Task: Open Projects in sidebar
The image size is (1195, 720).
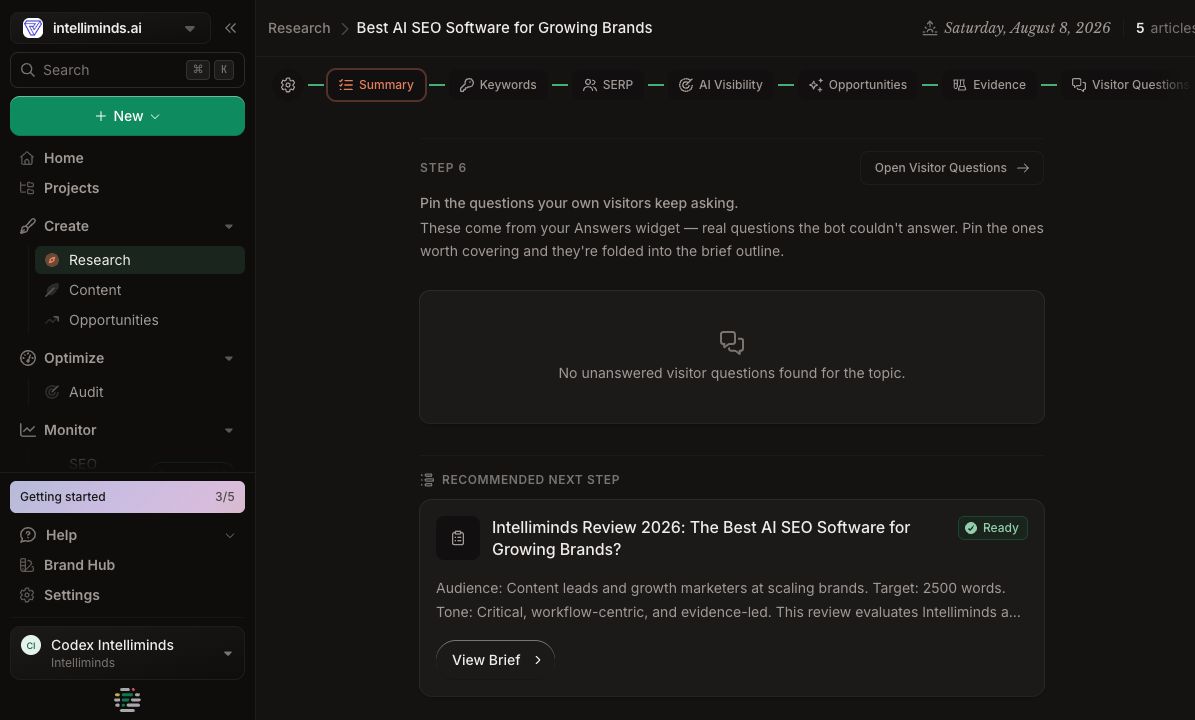Action: pyautogui.click(x=71, y=188)
